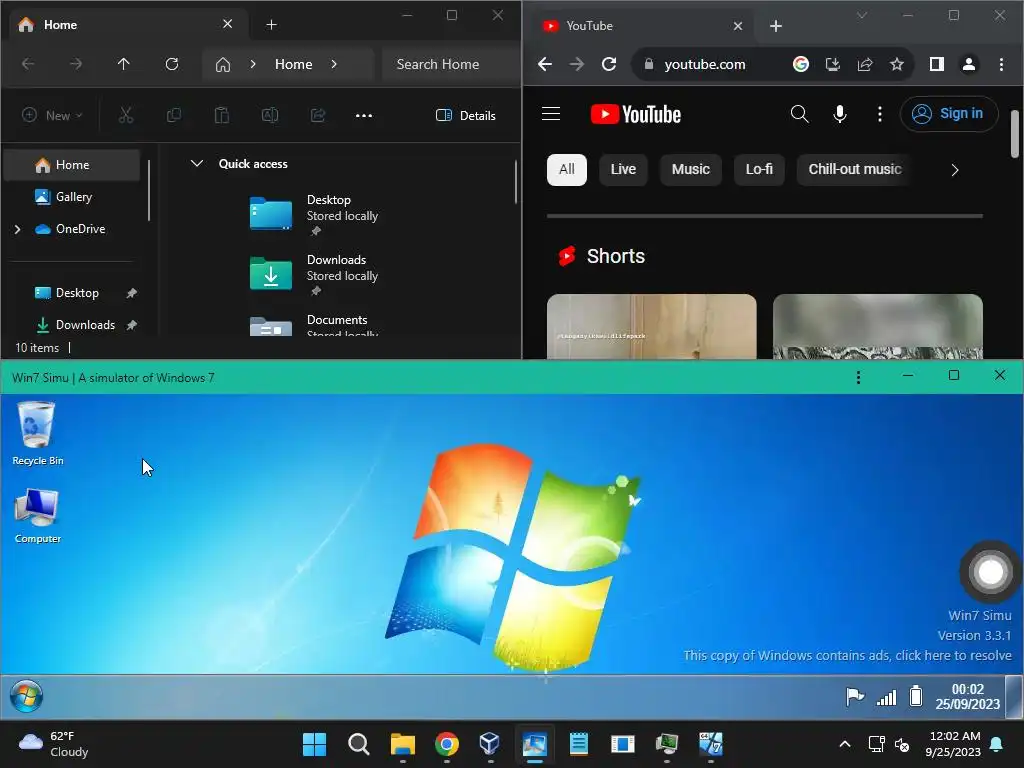Screen dimensions: 1024x768
Task: Open the New dropdown in File Explorer
Action: (x=52, y=116)
